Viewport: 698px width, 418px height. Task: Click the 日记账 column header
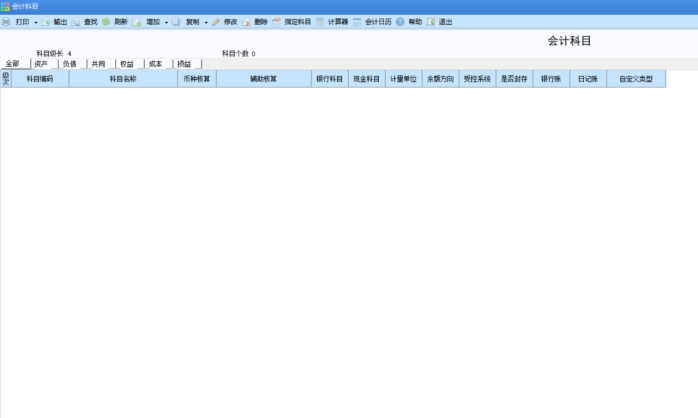pos(588,79)
